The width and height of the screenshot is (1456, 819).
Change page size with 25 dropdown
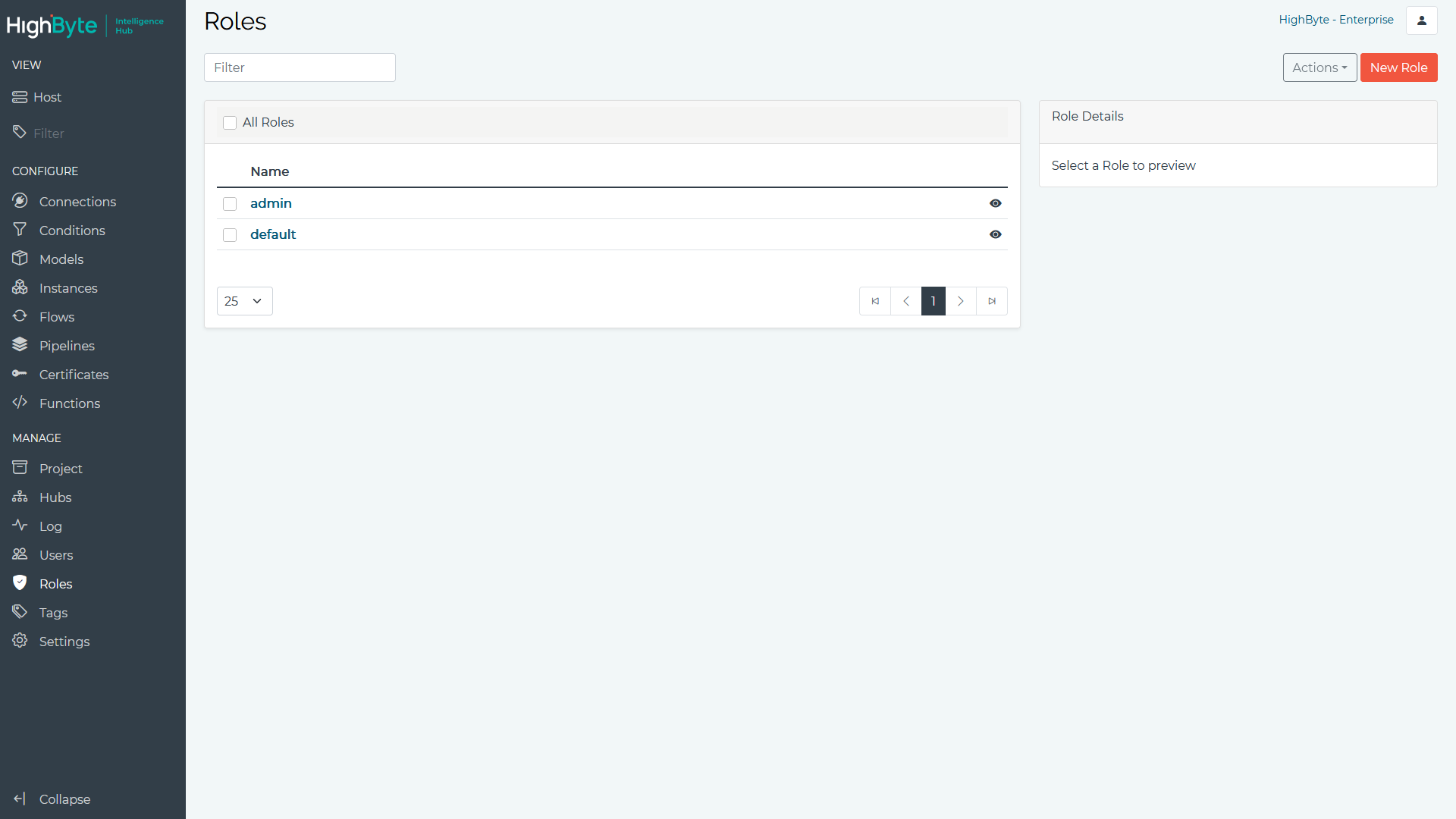tap(245, 300)
